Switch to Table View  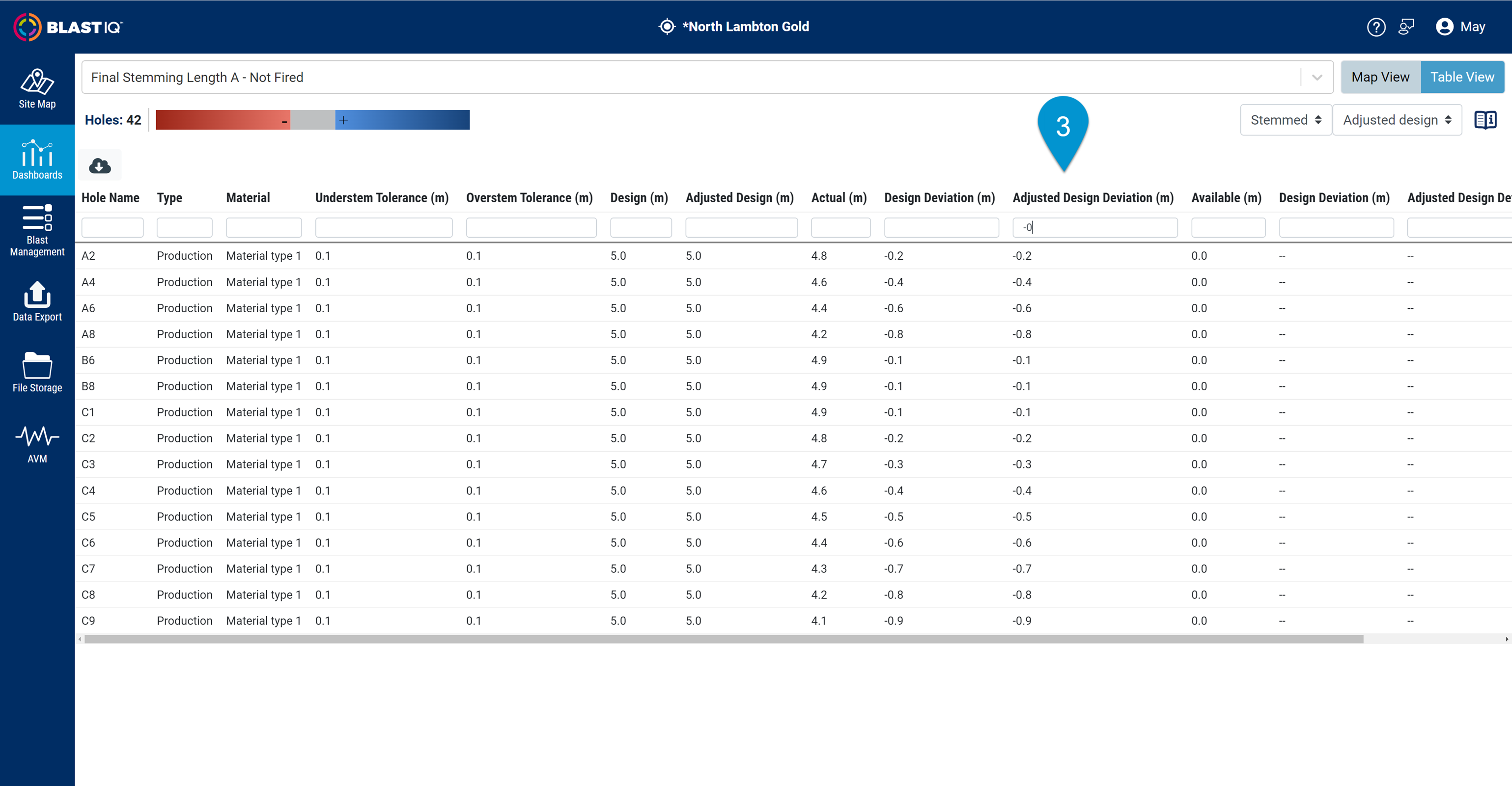click(x=1461, y=77)
